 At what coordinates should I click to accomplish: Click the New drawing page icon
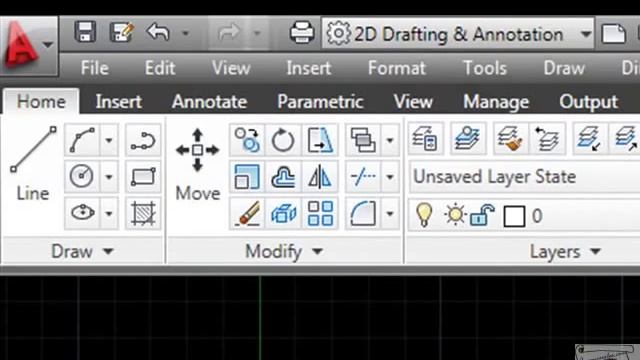coord(614,33)
